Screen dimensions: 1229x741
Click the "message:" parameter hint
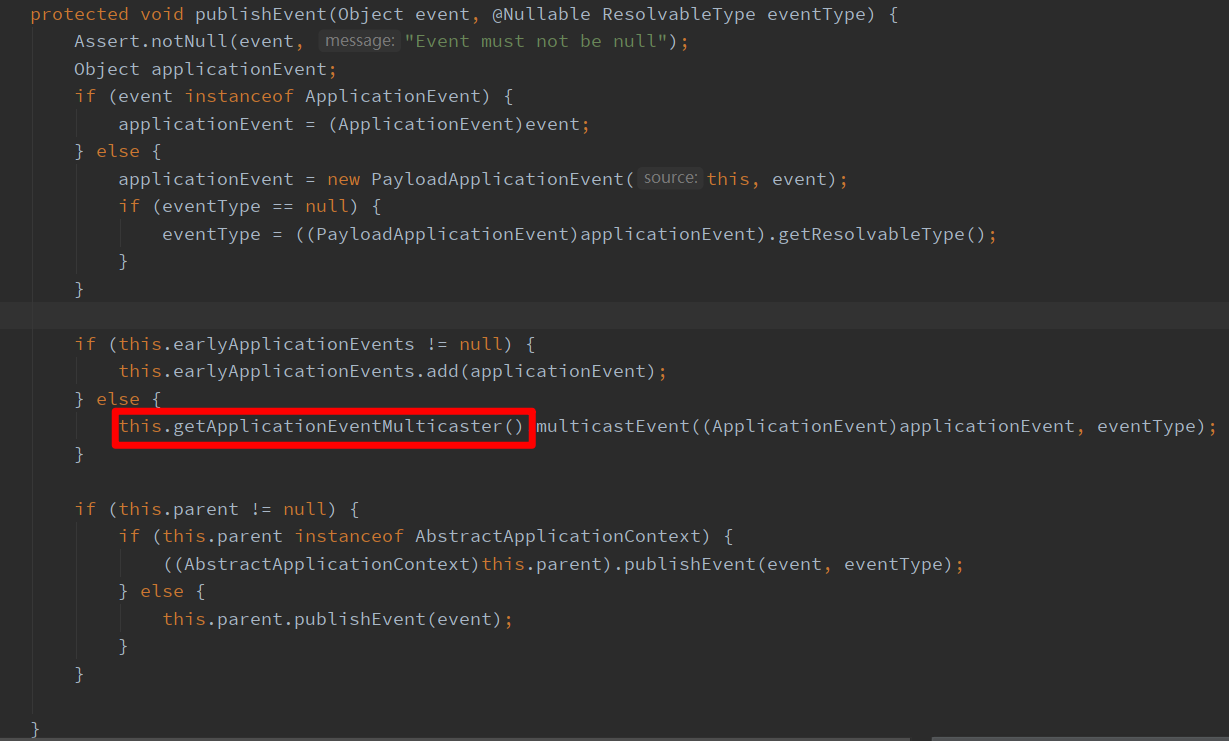(x=359, y=41)
